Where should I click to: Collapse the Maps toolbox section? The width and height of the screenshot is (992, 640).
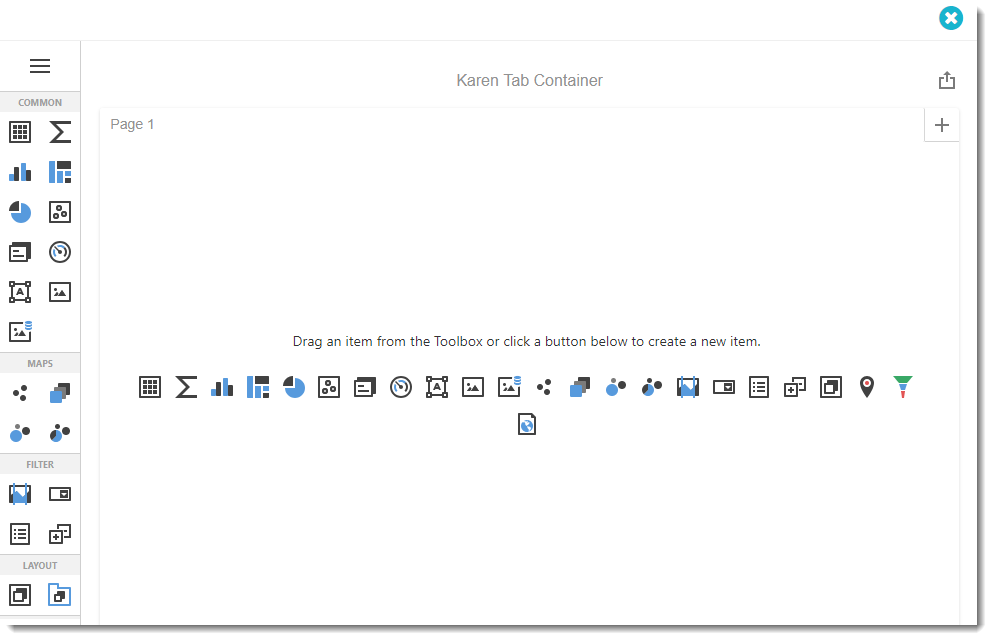pyautogui.click(x=40, y=362)
